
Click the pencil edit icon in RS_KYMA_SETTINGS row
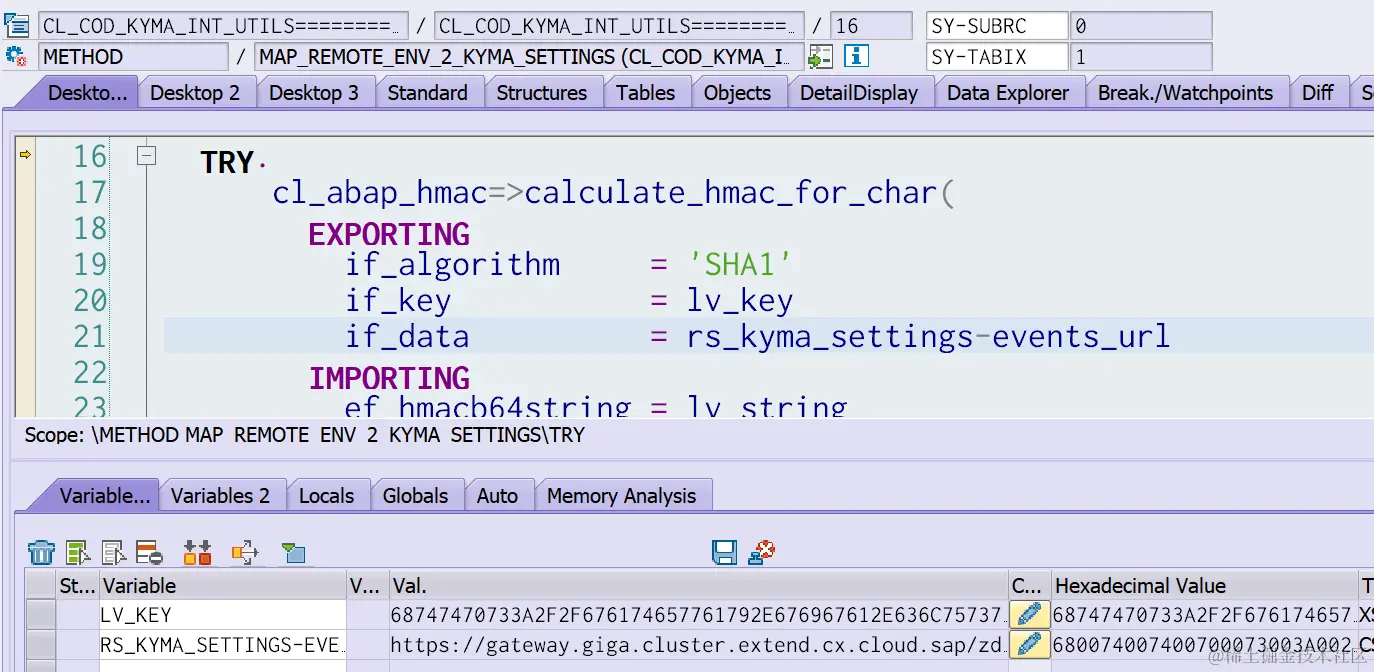(x=1030, y=645)
